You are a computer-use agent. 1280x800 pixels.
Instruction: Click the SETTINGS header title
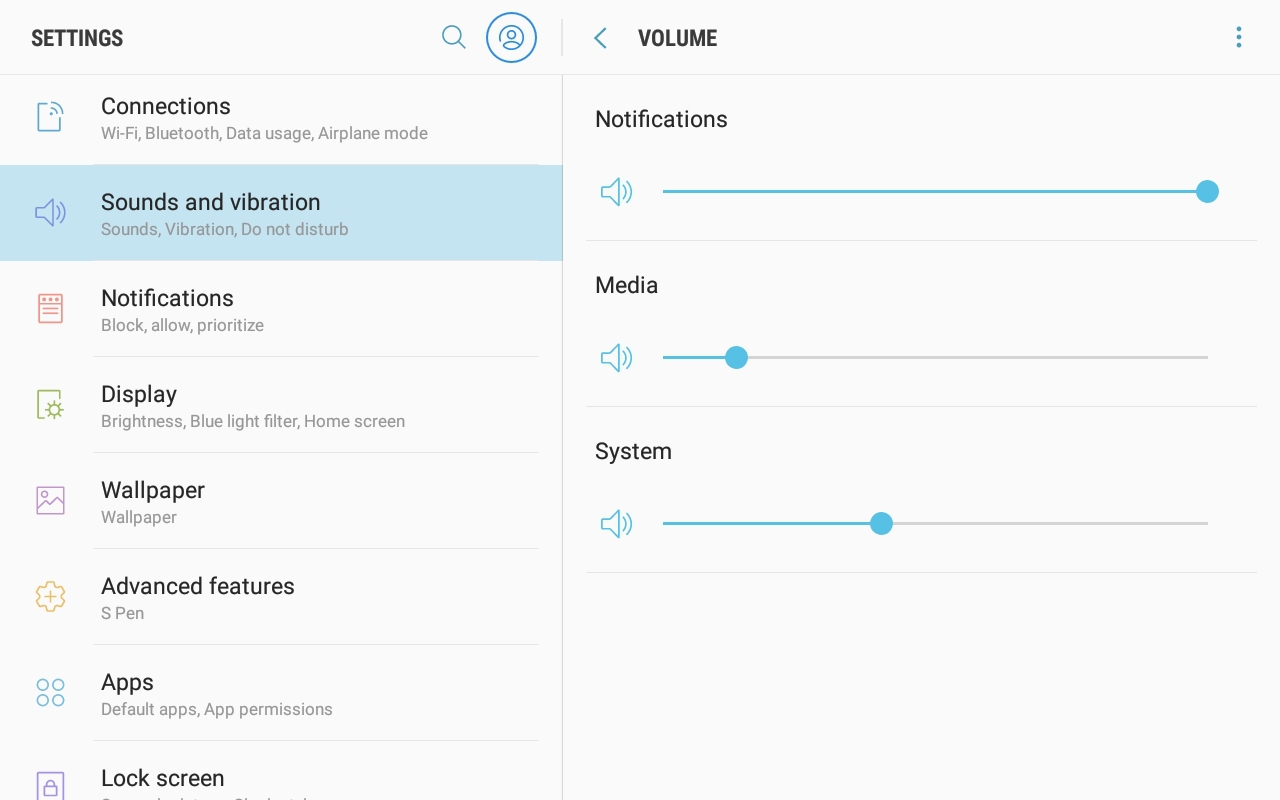[x=77, y=38]
